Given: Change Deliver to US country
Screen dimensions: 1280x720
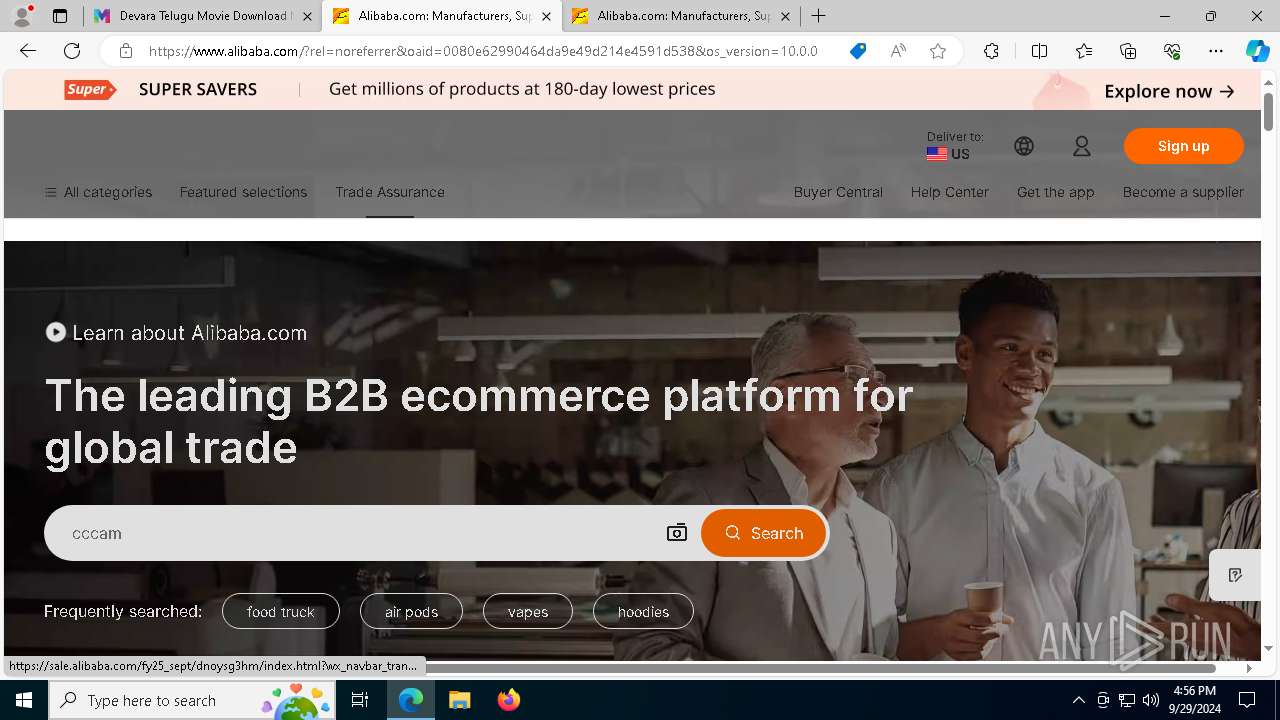Looking at the screenshot, I should click(954, 146).
